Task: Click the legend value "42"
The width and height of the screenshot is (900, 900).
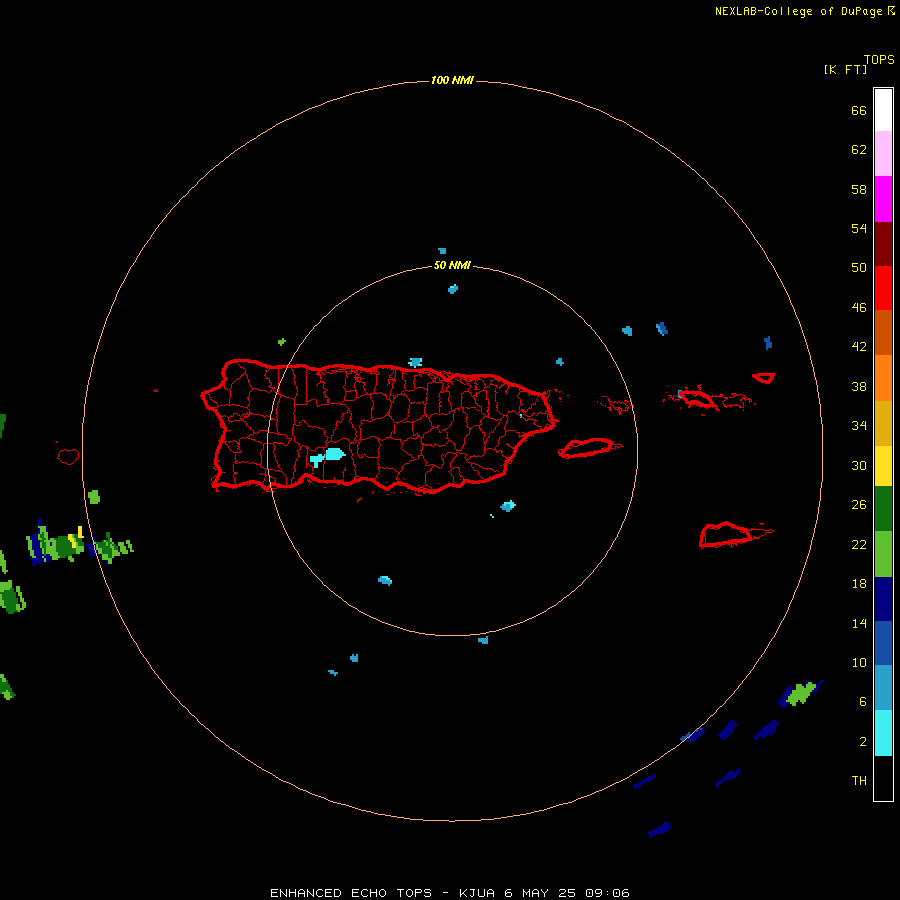Action: click(859, 346)
